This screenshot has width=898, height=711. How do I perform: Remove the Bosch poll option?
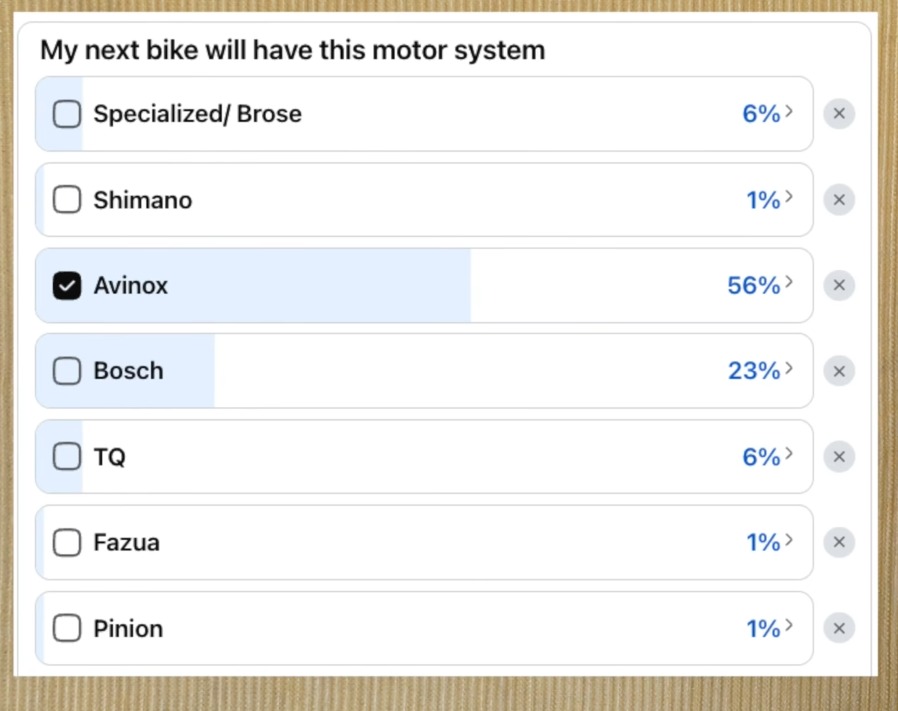pos(839,371)
